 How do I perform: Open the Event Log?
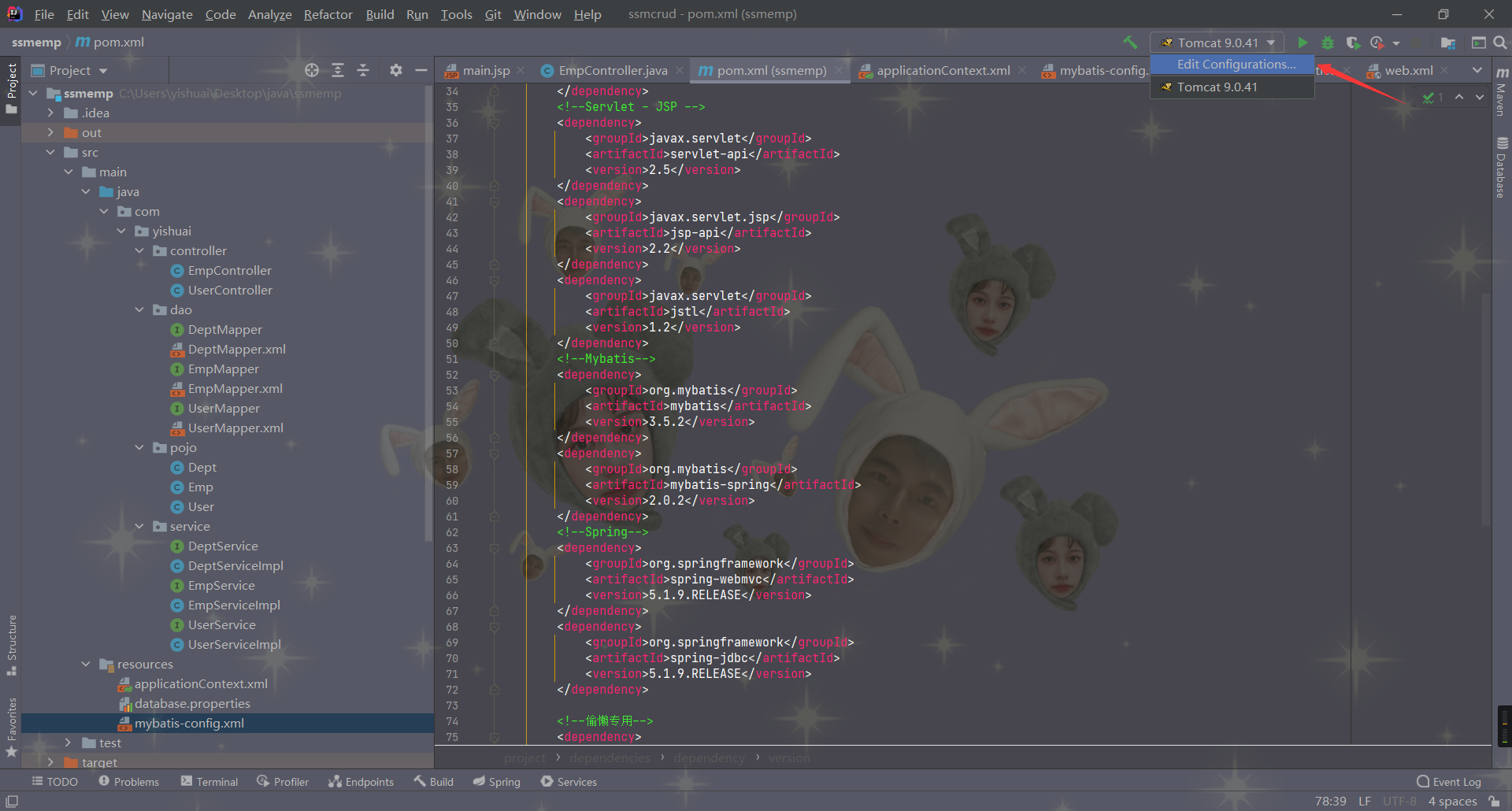(x=1448, y=781)
